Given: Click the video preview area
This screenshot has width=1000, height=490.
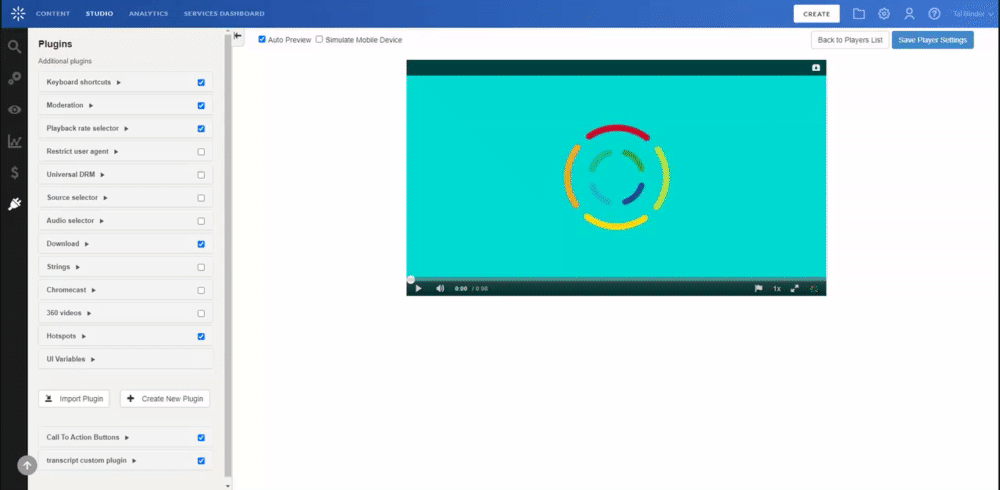Looking at the screenshot, I should point(616,177).
